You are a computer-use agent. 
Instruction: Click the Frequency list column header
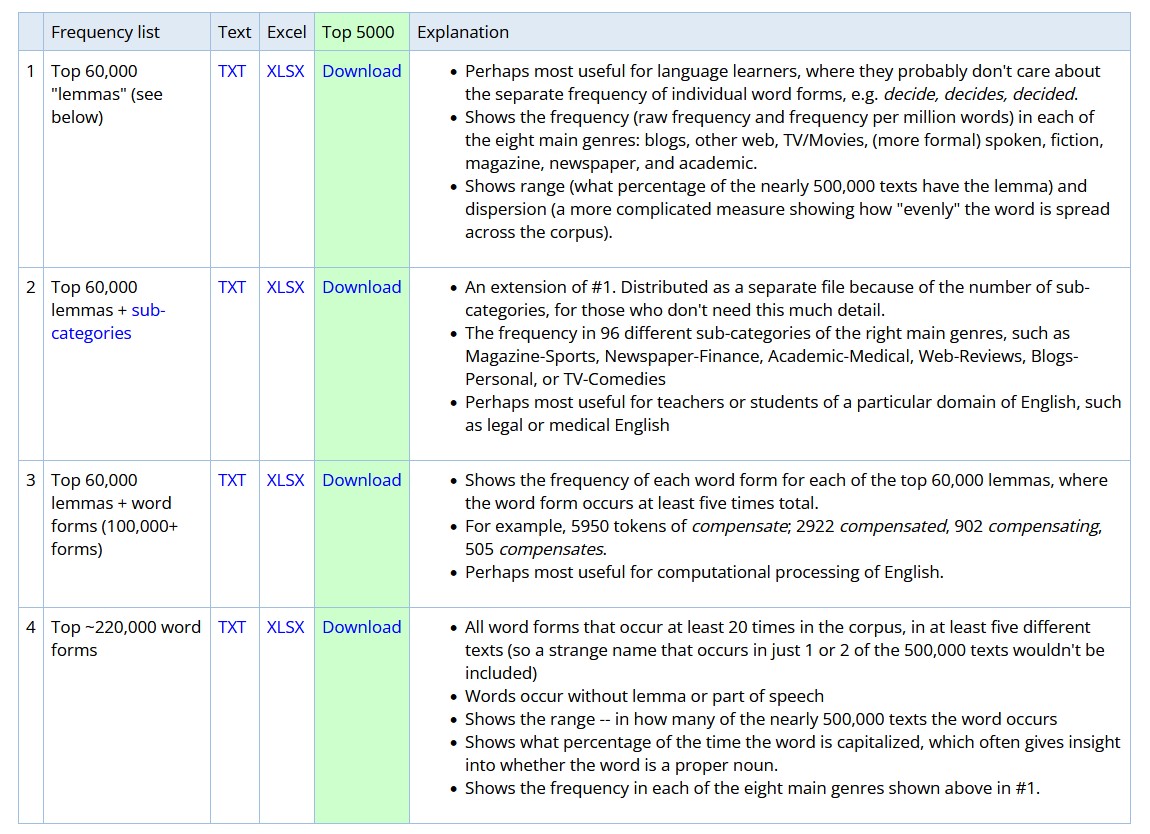[x=105, y=32]
